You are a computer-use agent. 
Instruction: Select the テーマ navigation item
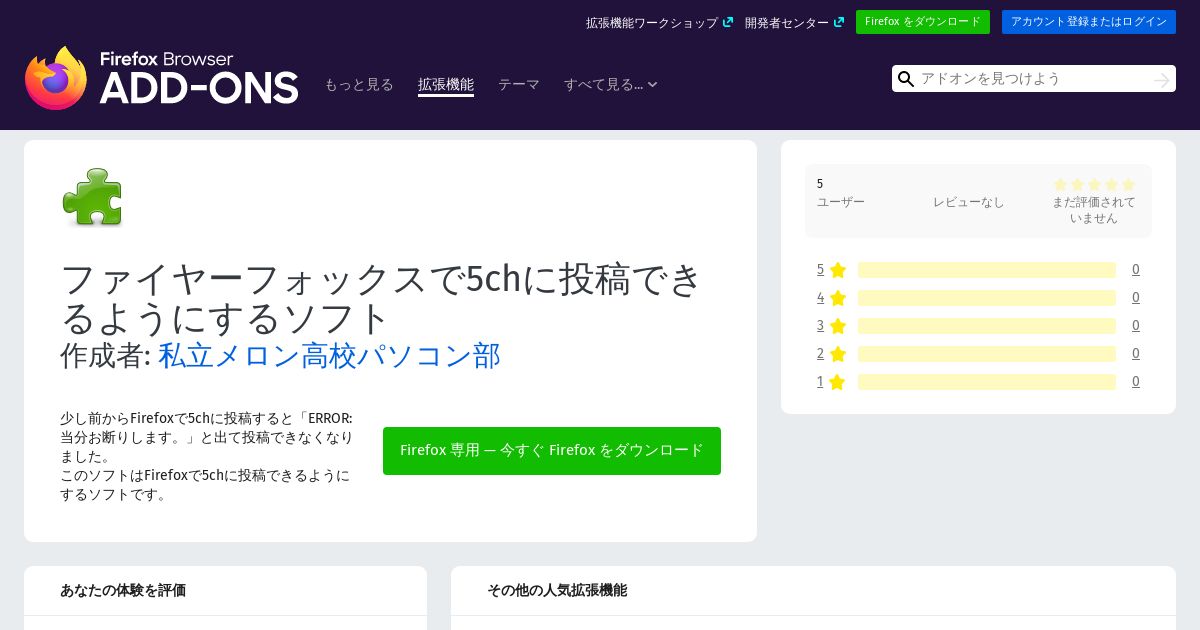(x=519, y=85)
